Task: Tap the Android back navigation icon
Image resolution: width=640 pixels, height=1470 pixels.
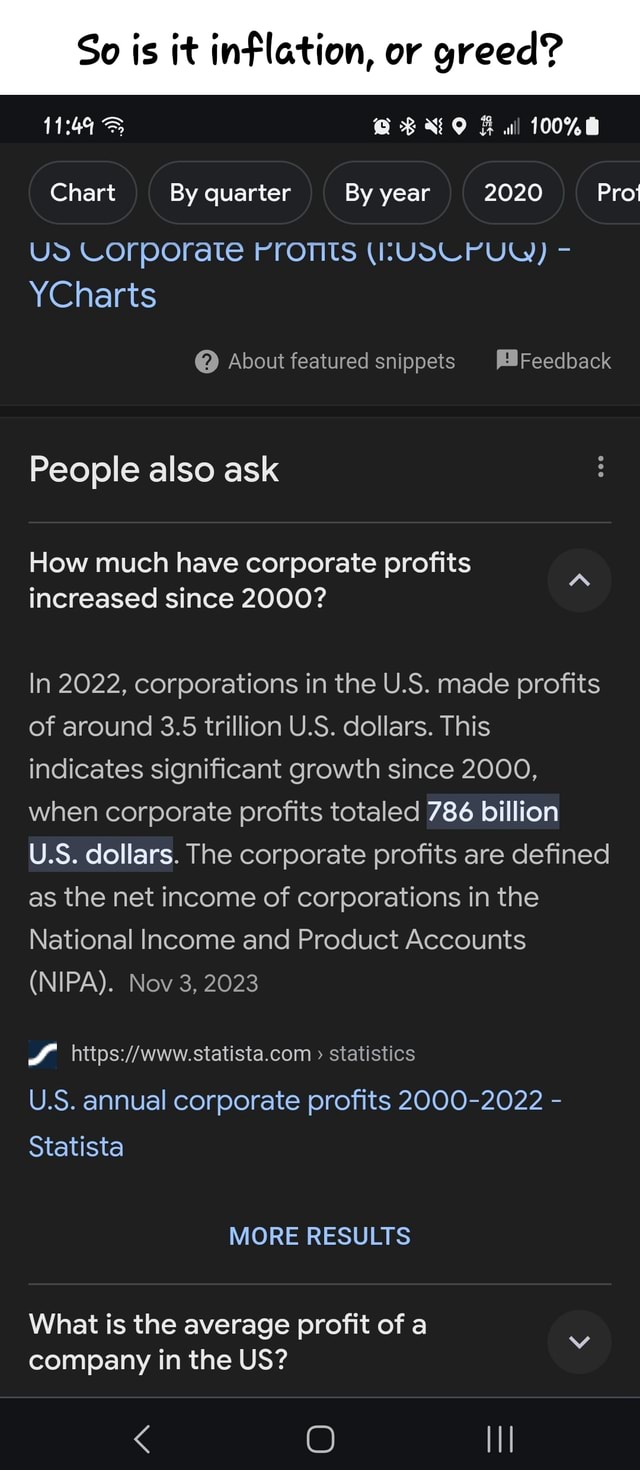Action: [x=143, y=1438]
